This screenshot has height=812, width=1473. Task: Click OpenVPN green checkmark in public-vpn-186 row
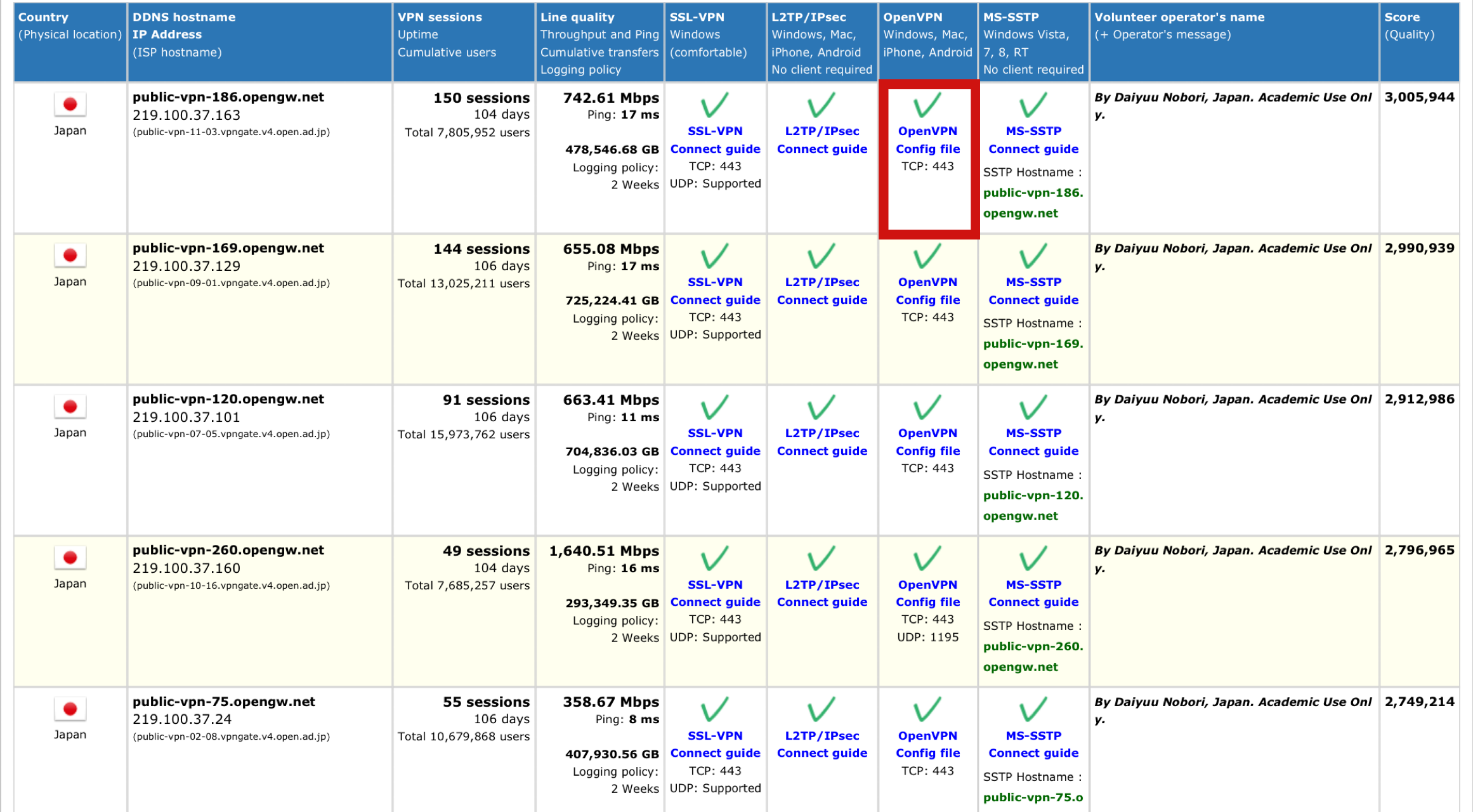(927, 105)
